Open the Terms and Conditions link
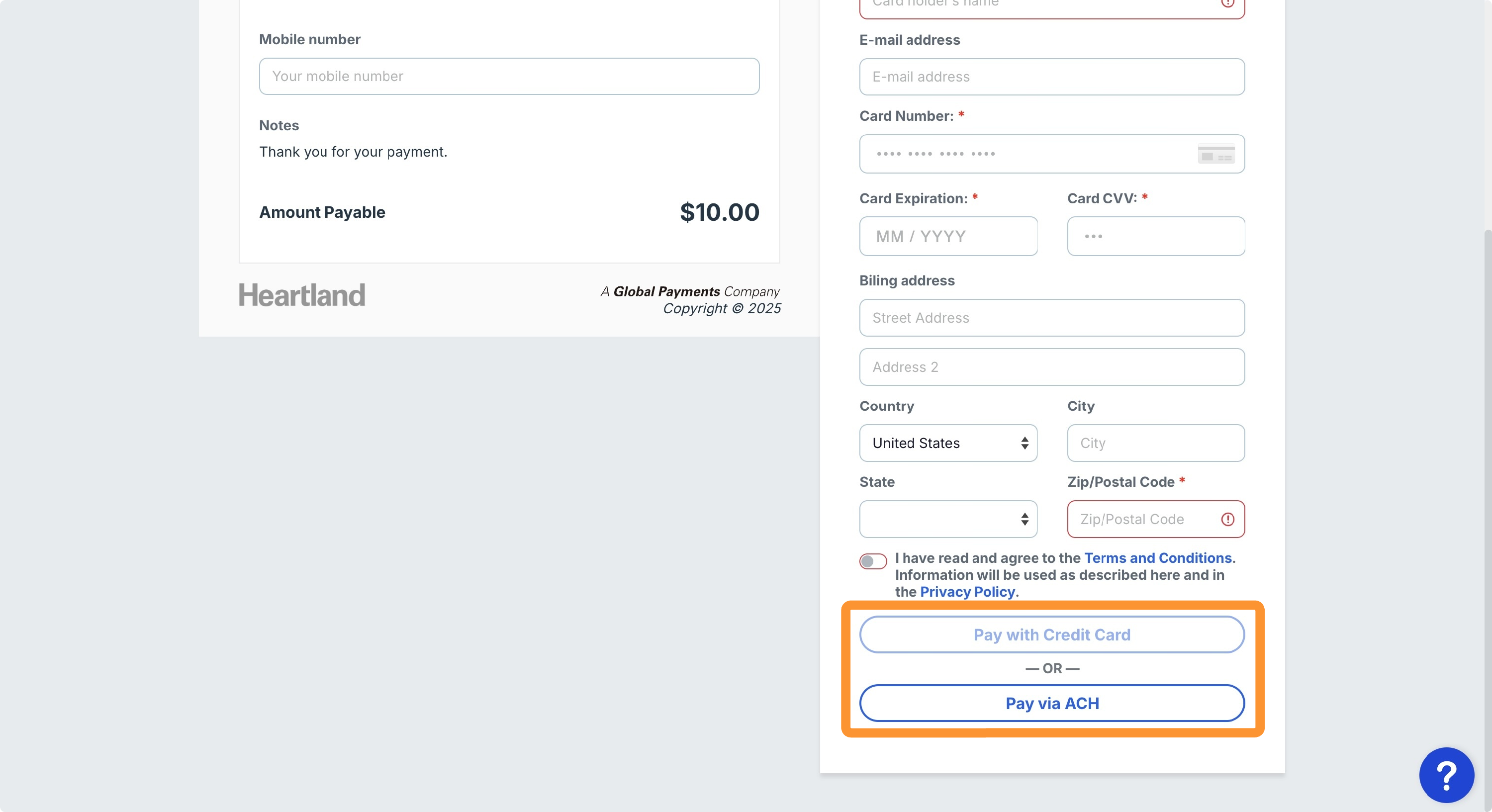 click(1158, 558)
